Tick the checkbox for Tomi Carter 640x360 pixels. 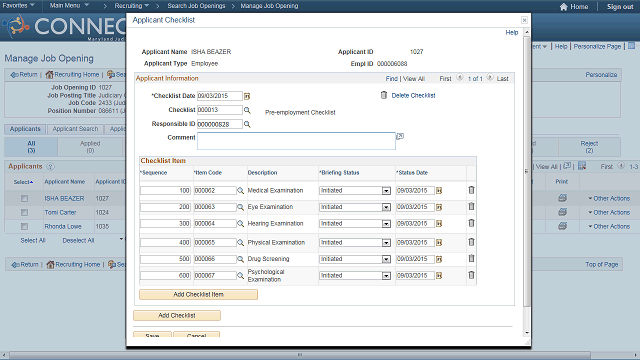pos(24,213)
